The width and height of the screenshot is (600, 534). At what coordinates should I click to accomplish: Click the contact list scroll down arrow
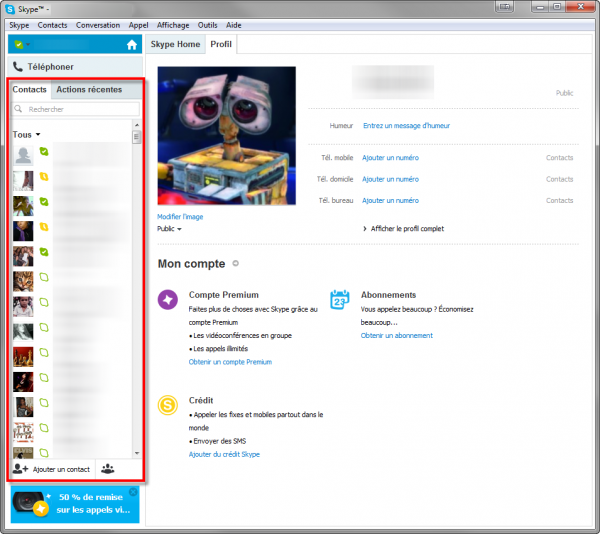137,453
